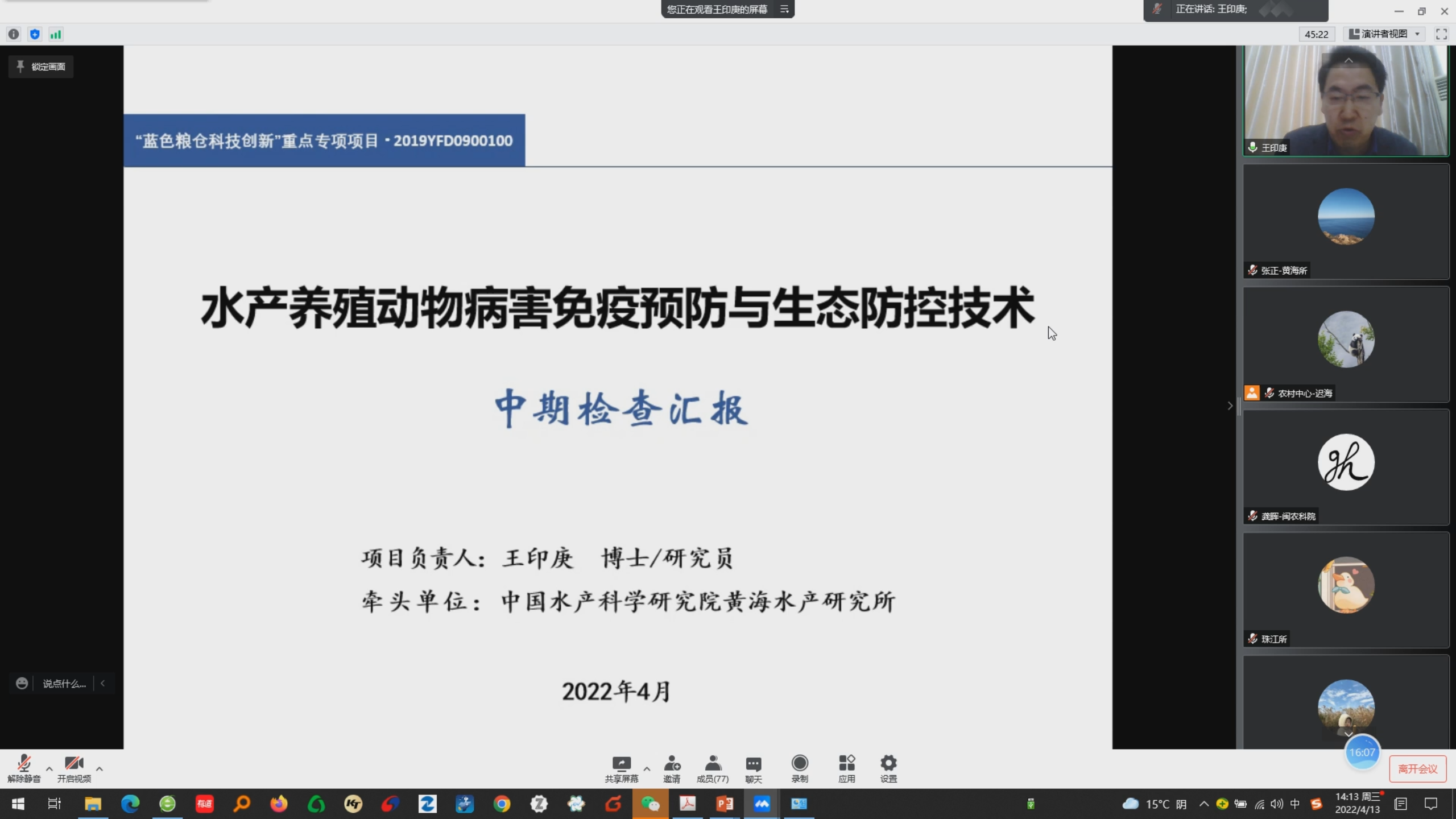
Task: Click the Share Screen icon
Action: pyautogui.click(x=621, y=768)
